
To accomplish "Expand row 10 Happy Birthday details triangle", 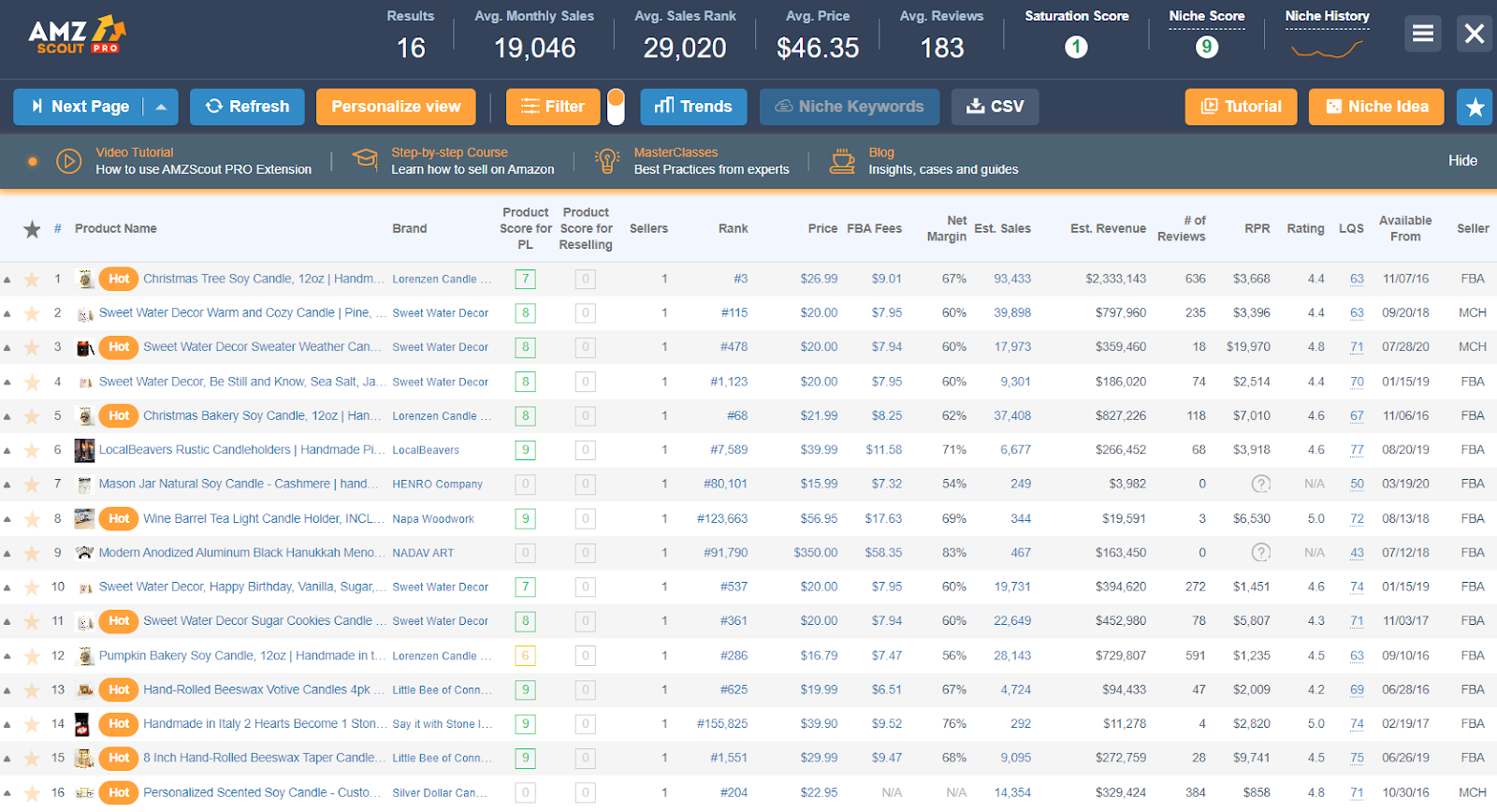I will 7,587.
